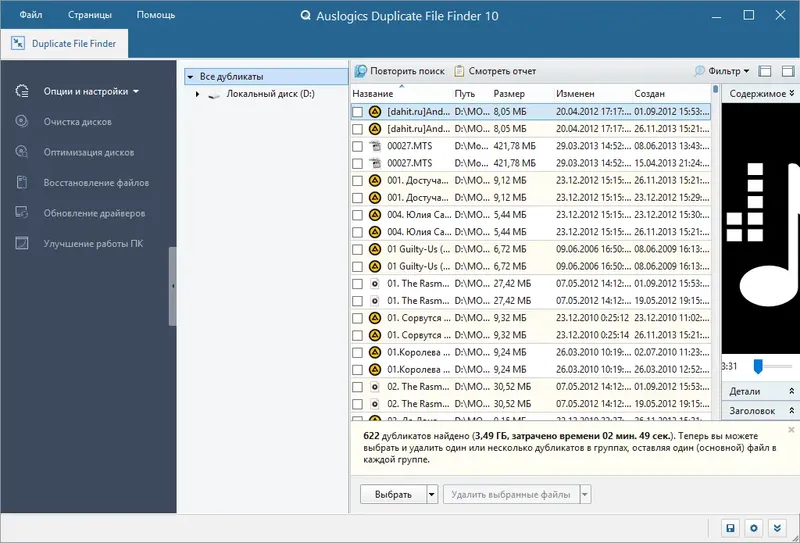Click the sidebar collapse handle
800x543 pixels.
pyautogui.click(x=172, y=286)
